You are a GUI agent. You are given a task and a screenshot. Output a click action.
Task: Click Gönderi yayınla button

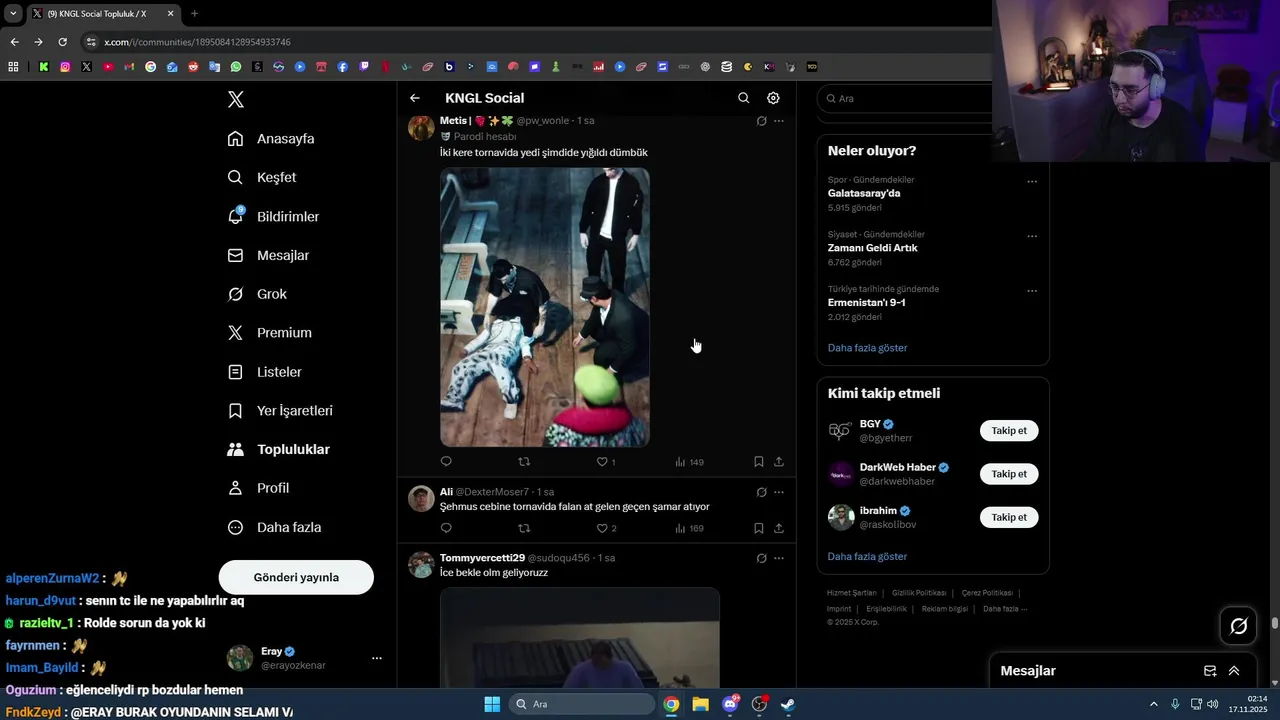[296, 577]
